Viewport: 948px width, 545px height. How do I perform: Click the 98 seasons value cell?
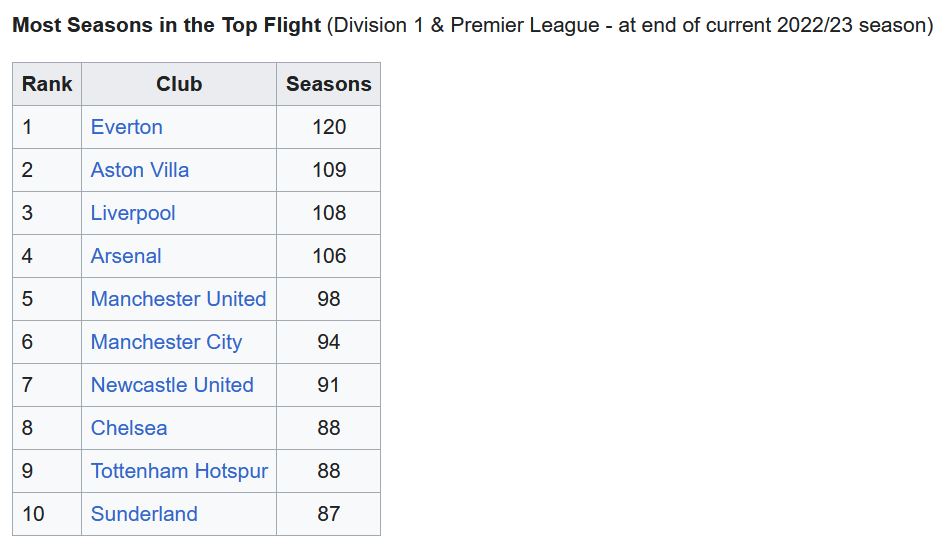pos(328,299)
